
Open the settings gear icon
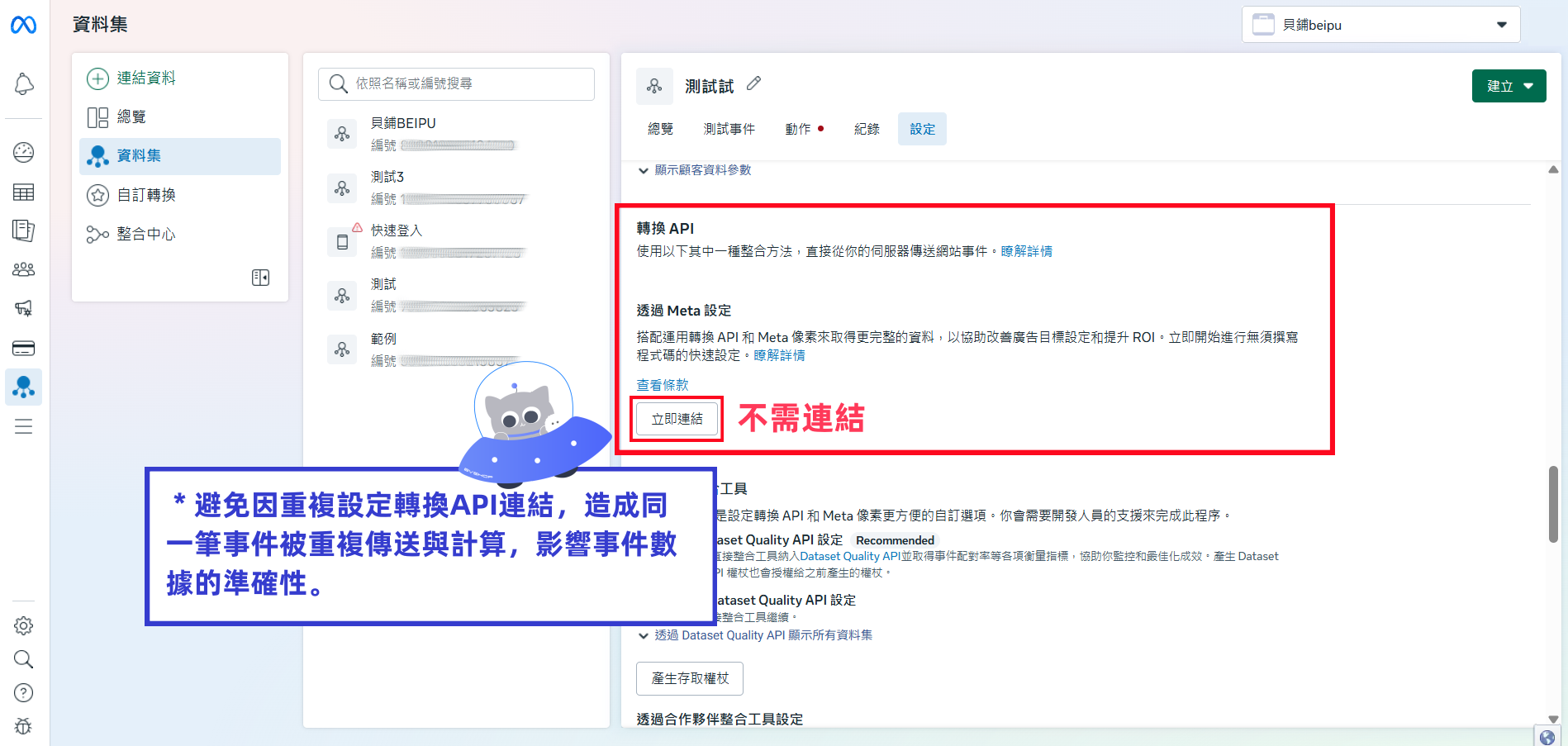[x=24, y=625]
